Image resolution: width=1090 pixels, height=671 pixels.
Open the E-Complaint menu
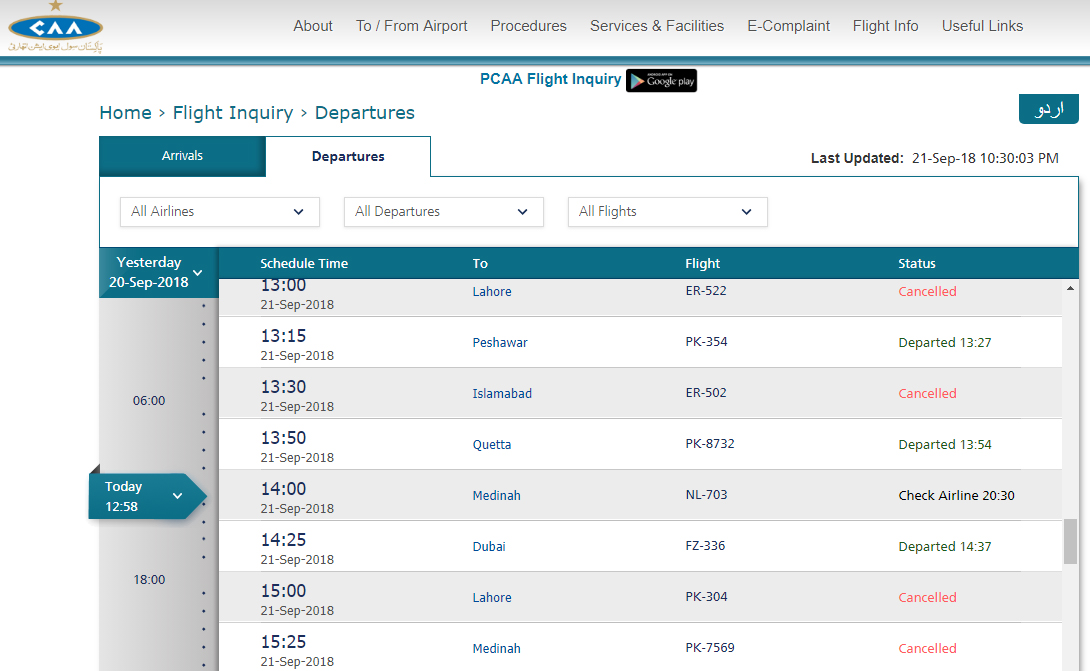pos(788,26)
